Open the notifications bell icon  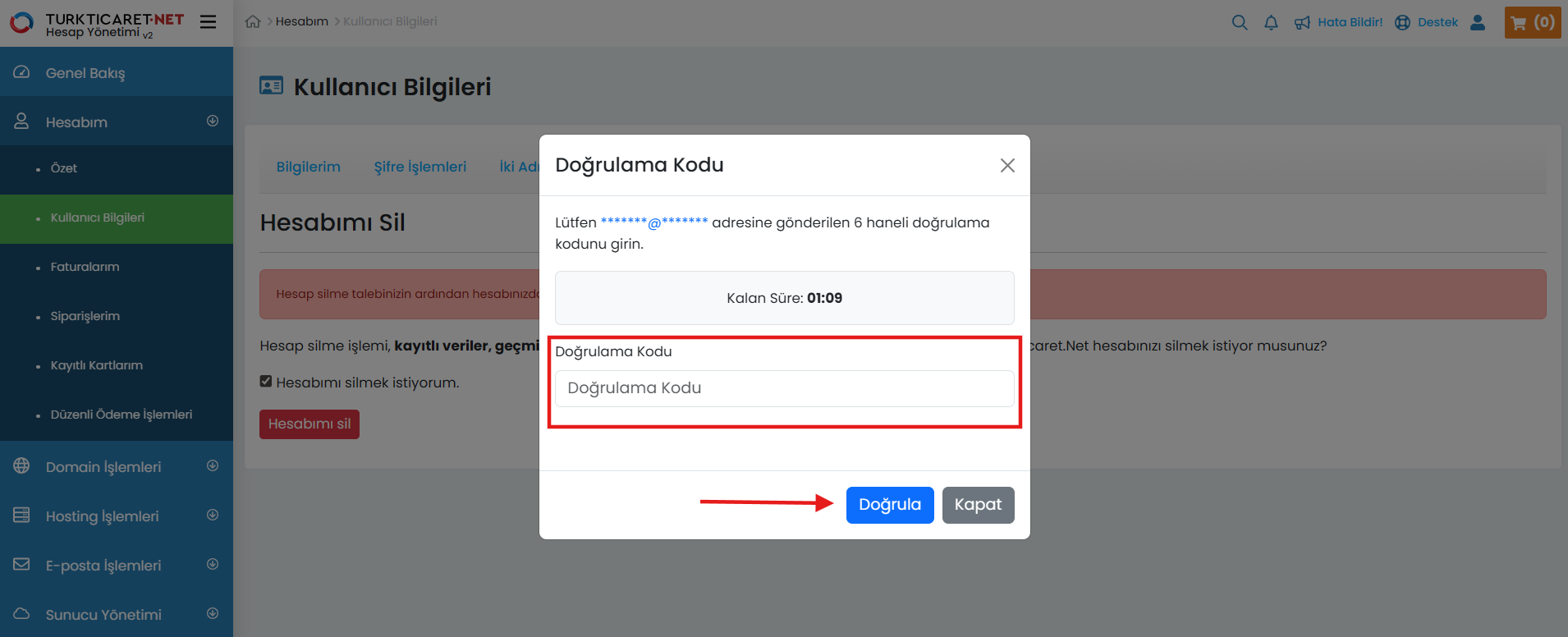pos(1271,23)
